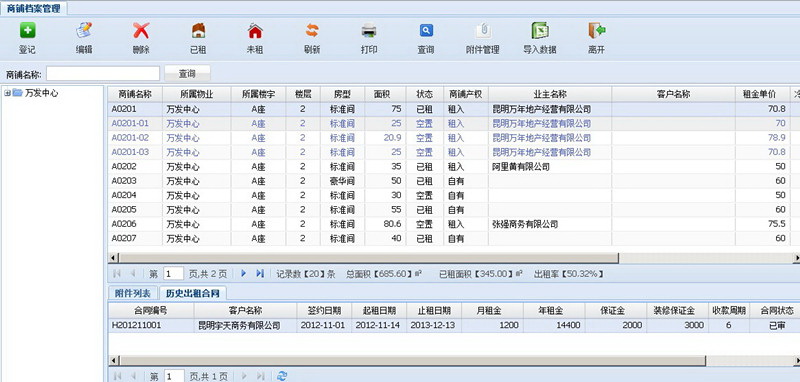Select row A0204 in shop grid
The width and height of the screenshot is (800, 382).
tap(454, 195)
